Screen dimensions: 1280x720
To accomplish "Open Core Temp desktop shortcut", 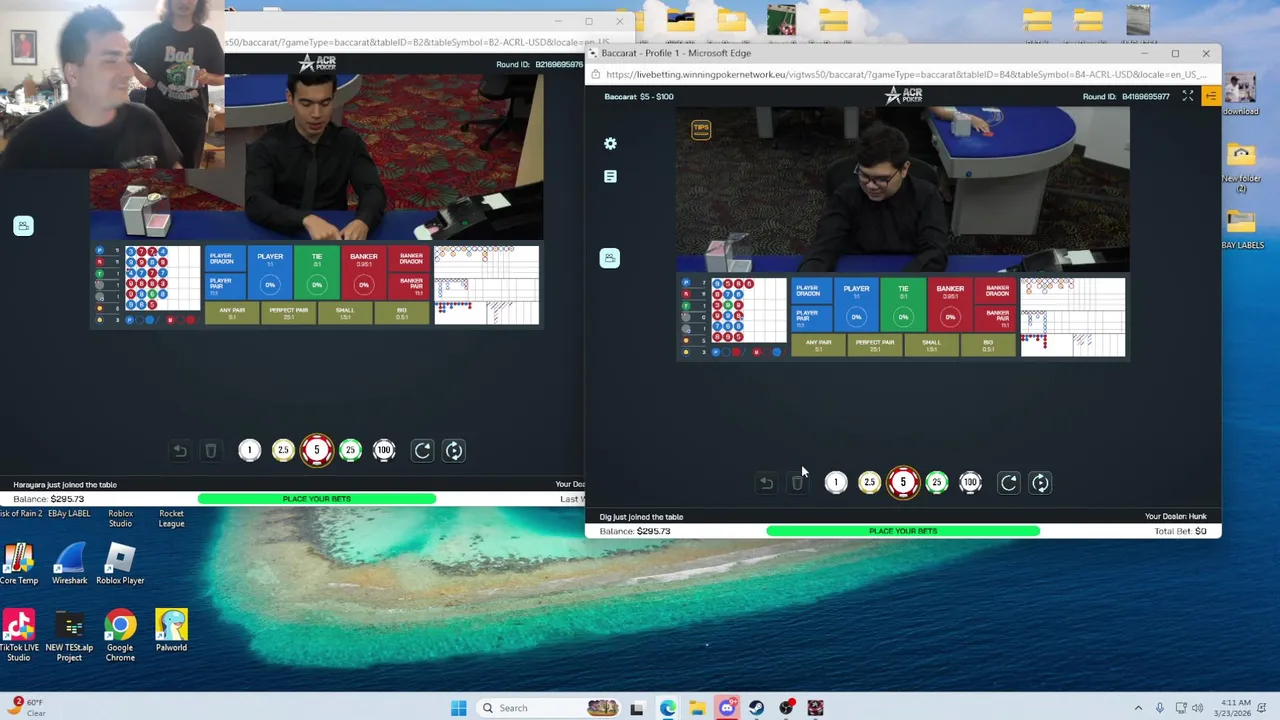I will 19,565.
